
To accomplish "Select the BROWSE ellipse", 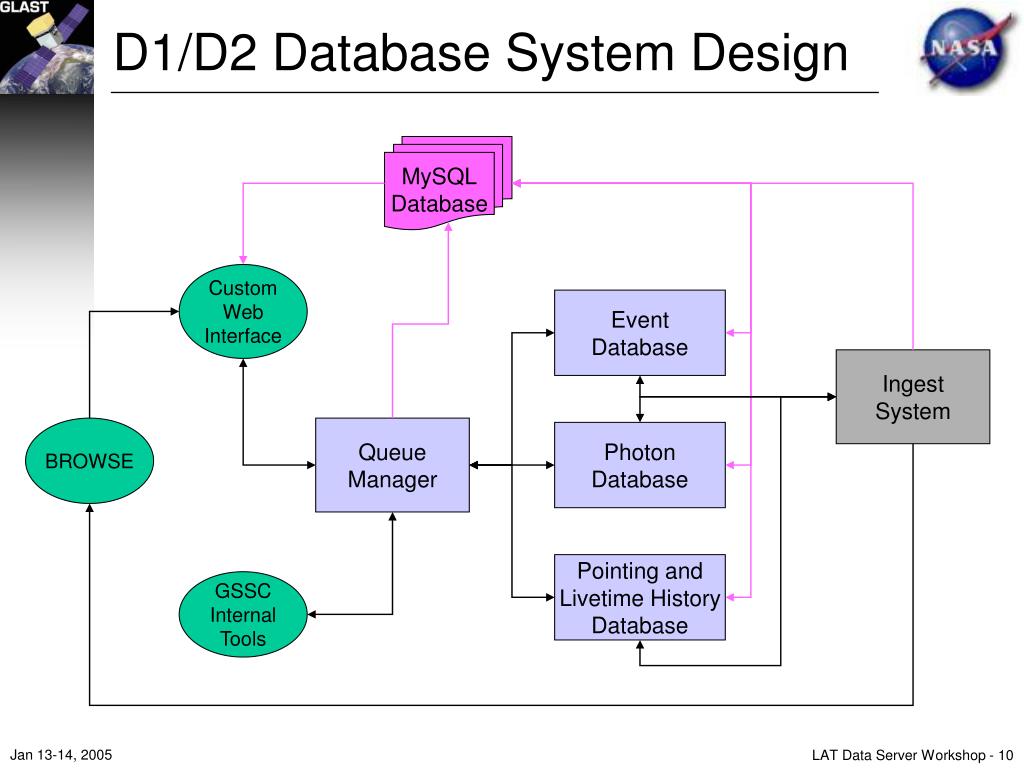I will pos(89,460).
